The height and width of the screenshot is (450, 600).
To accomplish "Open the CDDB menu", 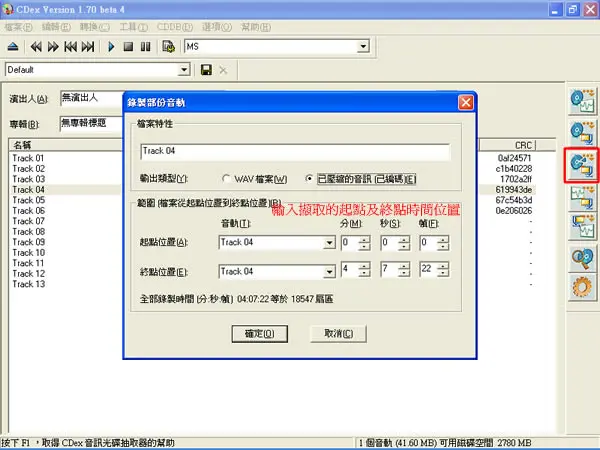I will click(175, 27).
